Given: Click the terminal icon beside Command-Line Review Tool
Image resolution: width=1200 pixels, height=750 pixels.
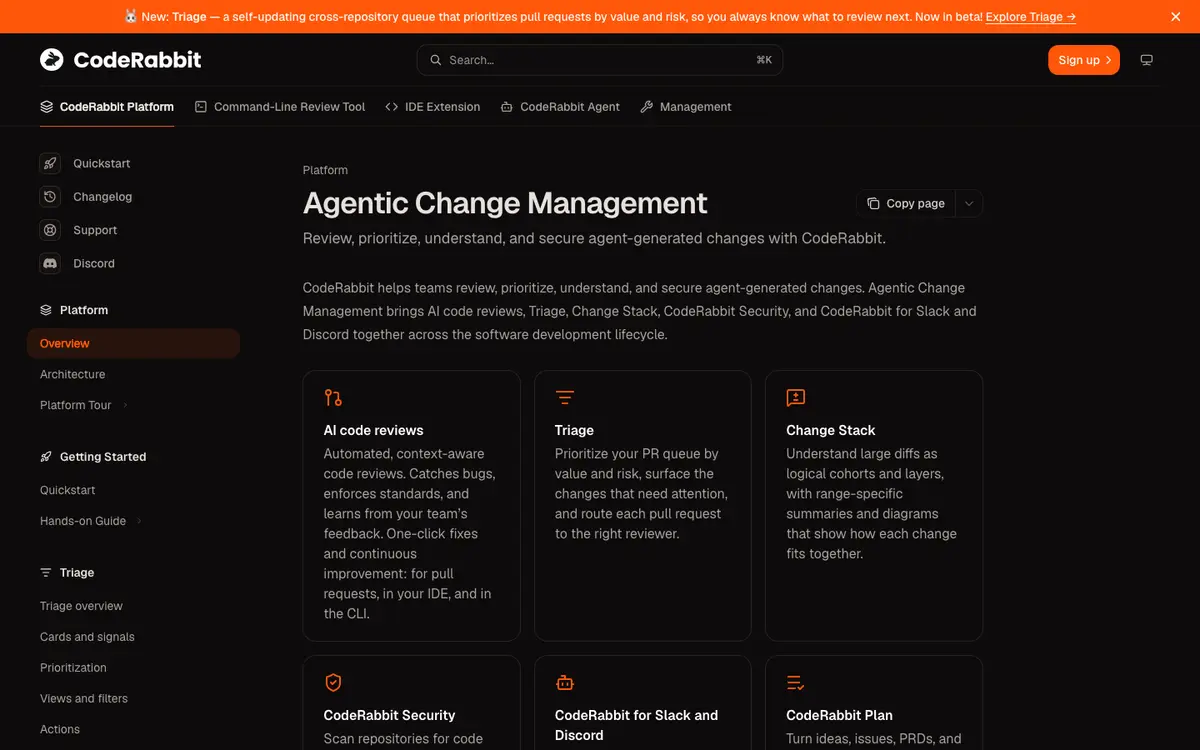Looking at the screenshot, I should [x=201, y=107].
